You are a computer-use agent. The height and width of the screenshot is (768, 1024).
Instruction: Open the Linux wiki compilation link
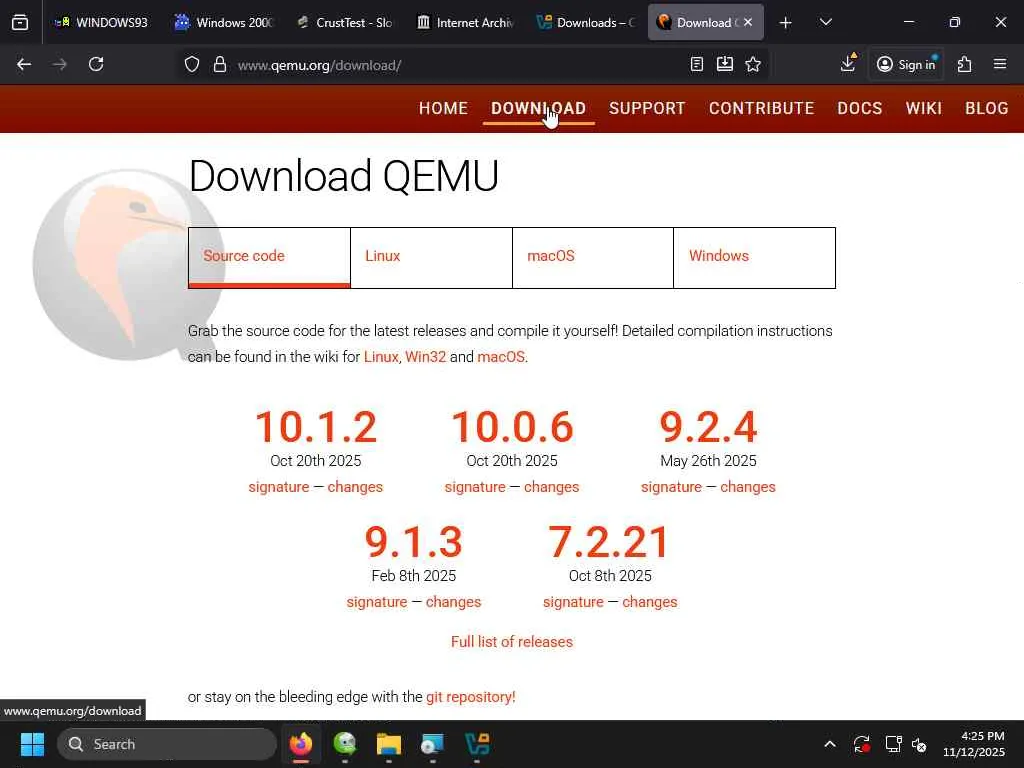pyautogui.click(x=381, y=357)
